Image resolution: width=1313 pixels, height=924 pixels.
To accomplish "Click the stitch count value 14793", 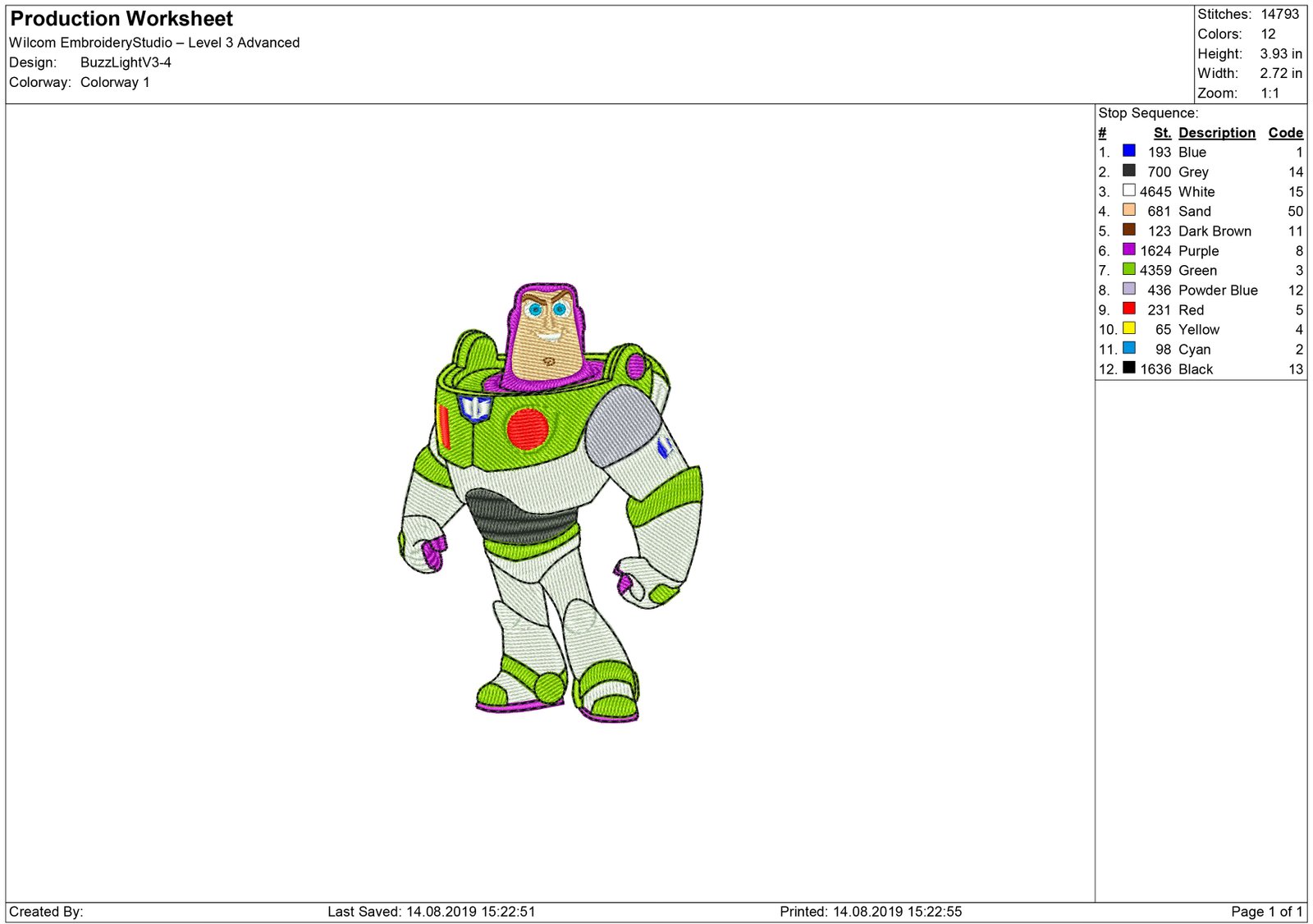I will tap(1280, 14).
